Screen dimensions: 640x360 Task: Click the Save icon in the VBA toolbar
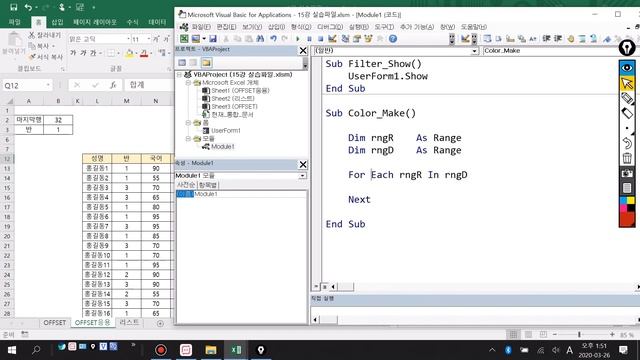pos(213,39)
